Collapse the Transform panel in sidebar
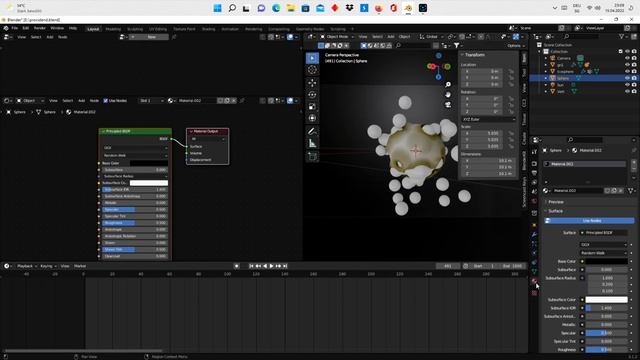The width and height of the screenshot is (640, 360). click(474, 55)
